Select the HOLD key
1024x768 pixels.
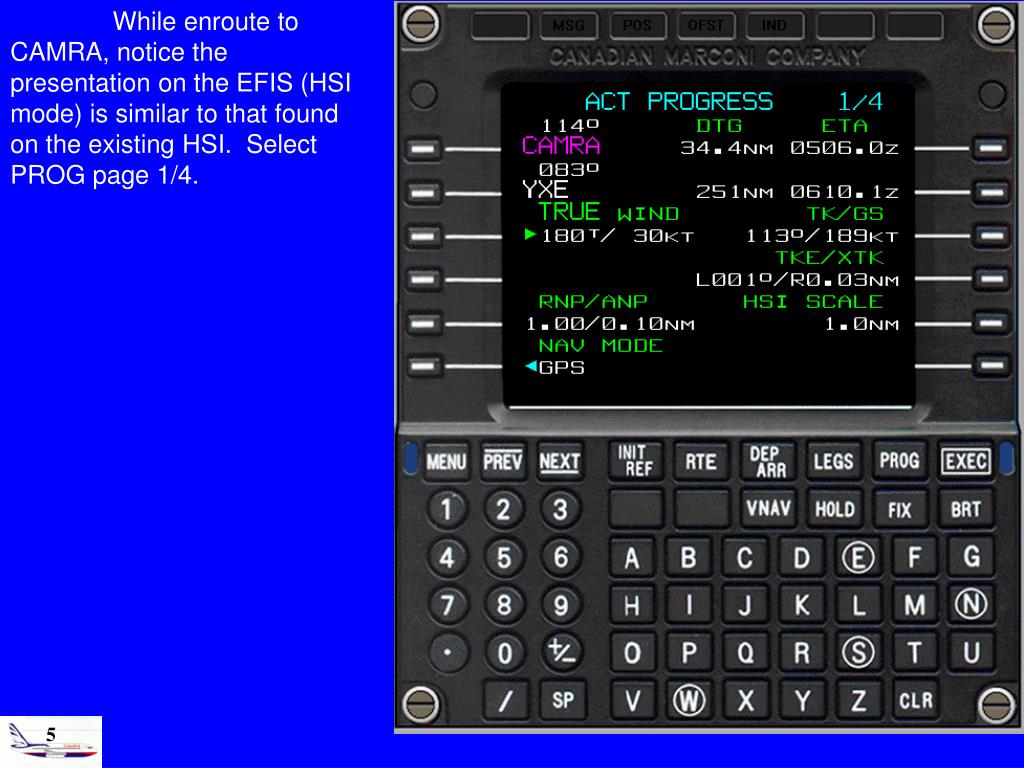tap(834, 509)
